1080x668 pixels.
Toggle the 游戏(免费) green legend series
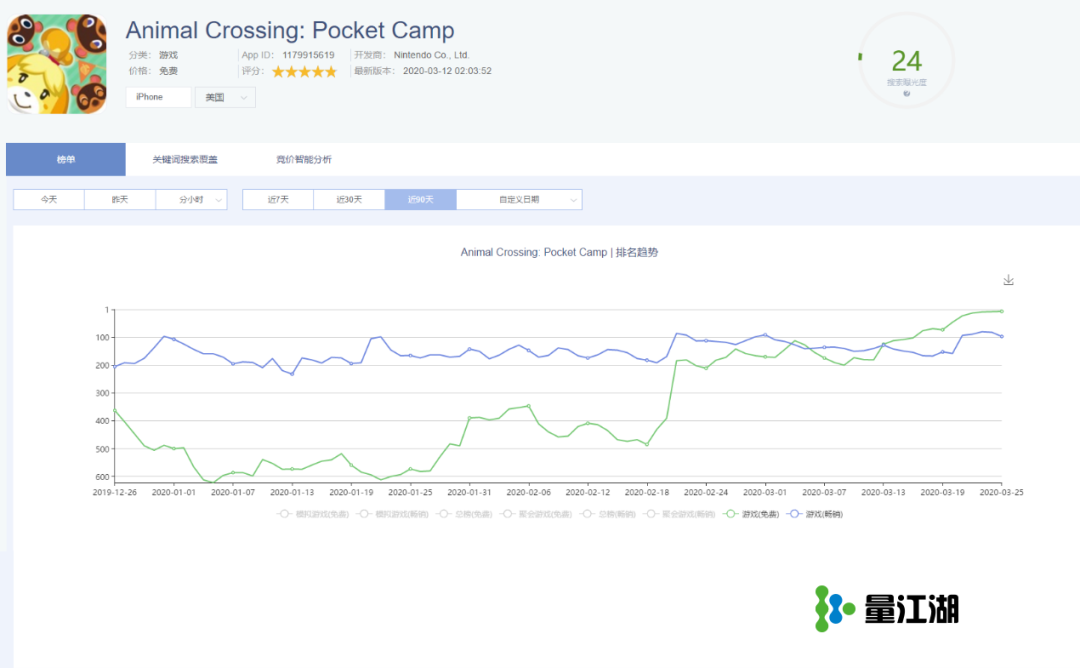point(750,514)
